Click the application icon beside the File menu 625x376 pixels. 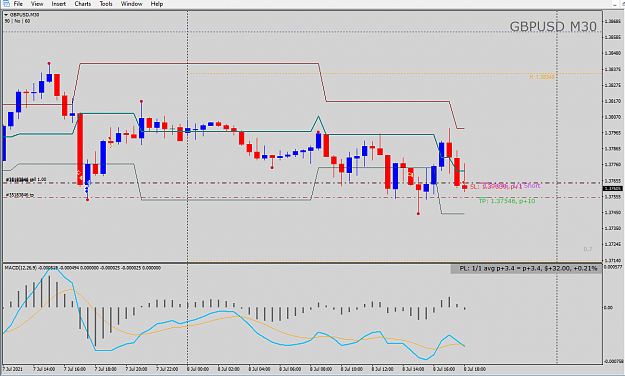6,4
